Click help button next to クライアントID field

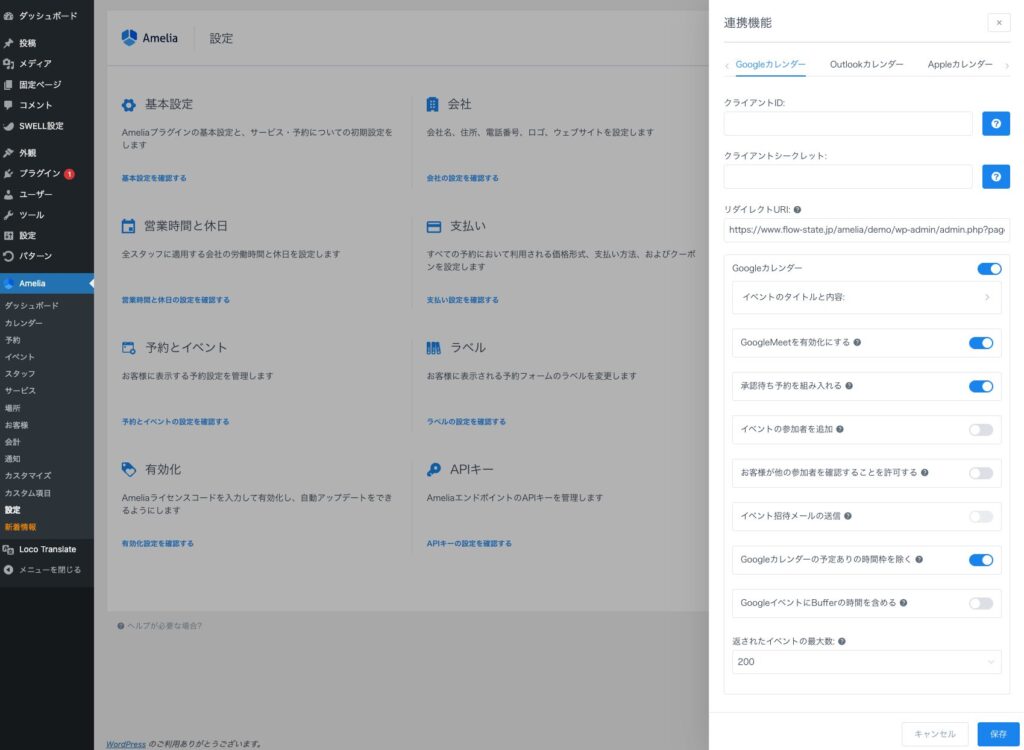[995, 123]
